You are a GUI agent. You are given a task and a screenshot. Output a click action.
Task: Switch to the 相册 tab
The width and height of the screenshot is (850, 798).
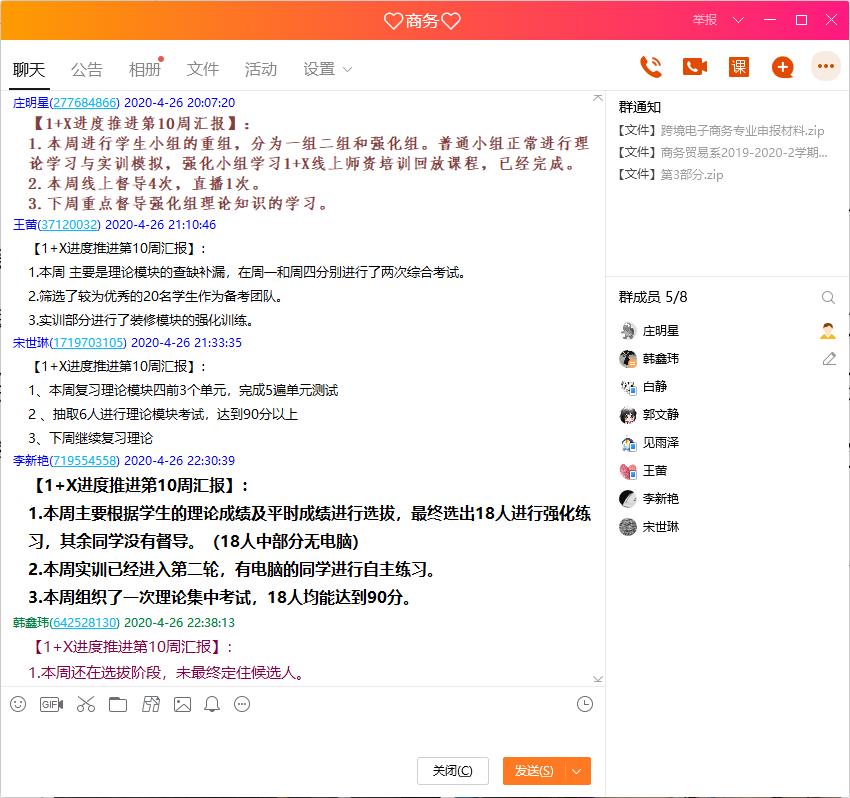[145, 69]
